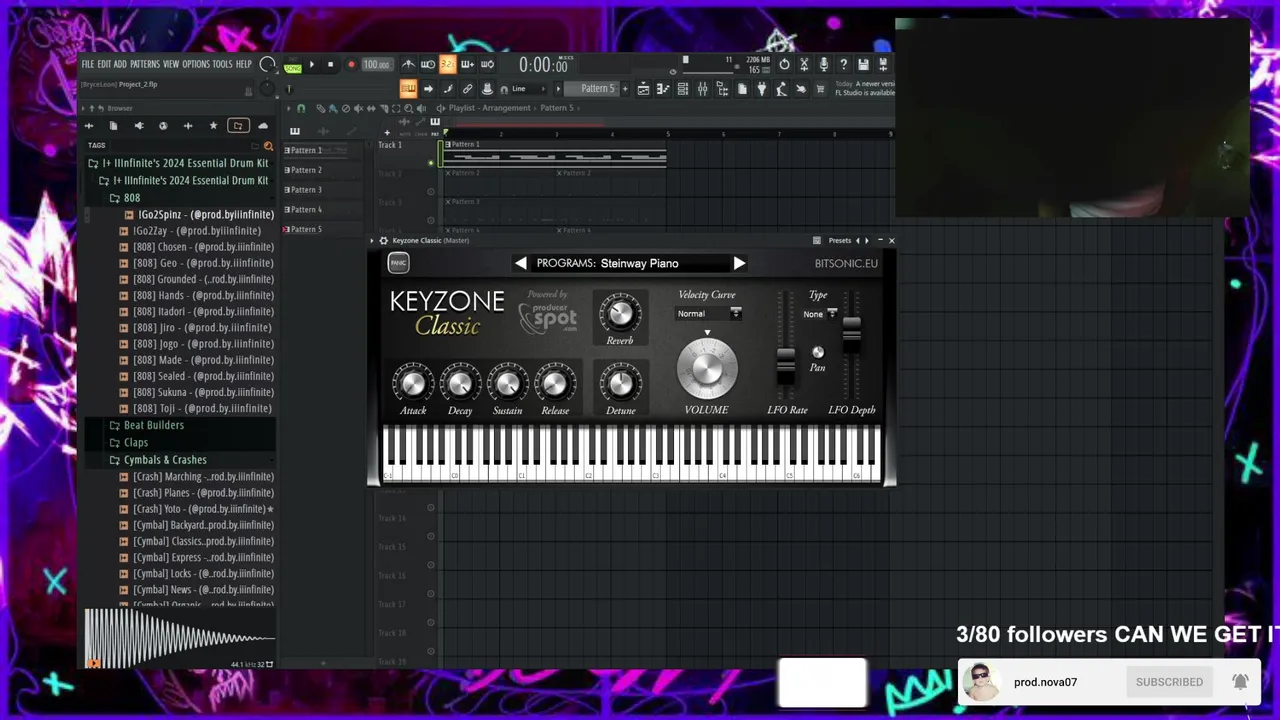Select the browser Files folder tab icon
Image resolution: width=1280 pixels, height=720 pixels.
click(238, 126)
